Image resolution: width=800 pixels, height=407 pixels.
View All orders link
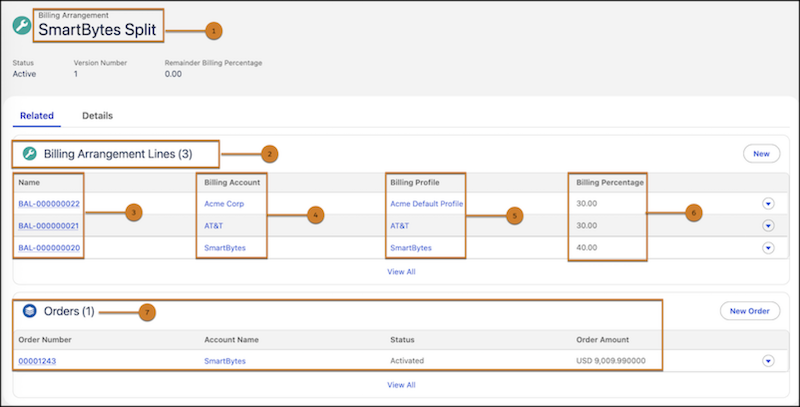click(401, 385)
